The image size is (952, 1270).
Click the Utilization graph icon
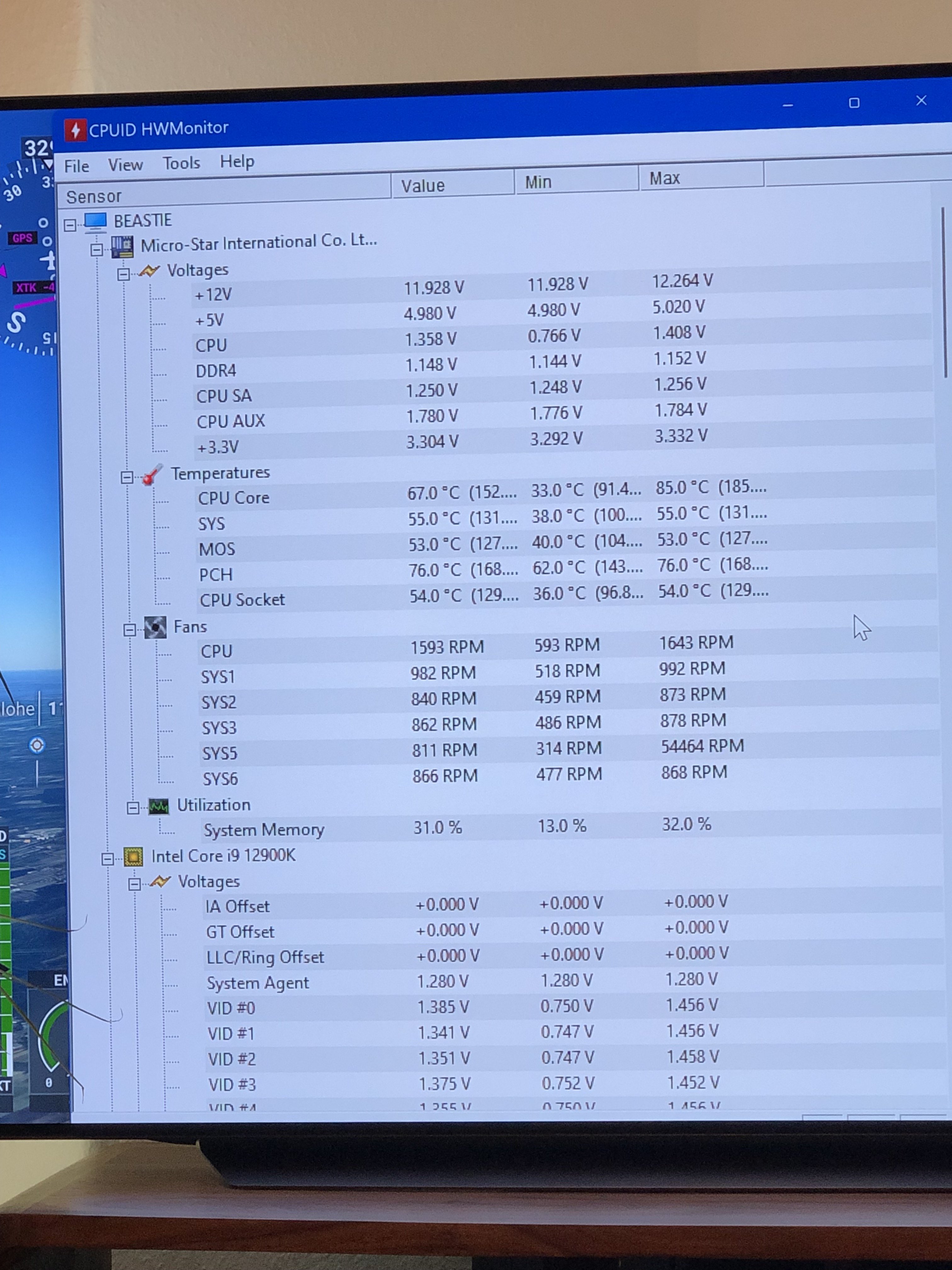click(159, 806)
